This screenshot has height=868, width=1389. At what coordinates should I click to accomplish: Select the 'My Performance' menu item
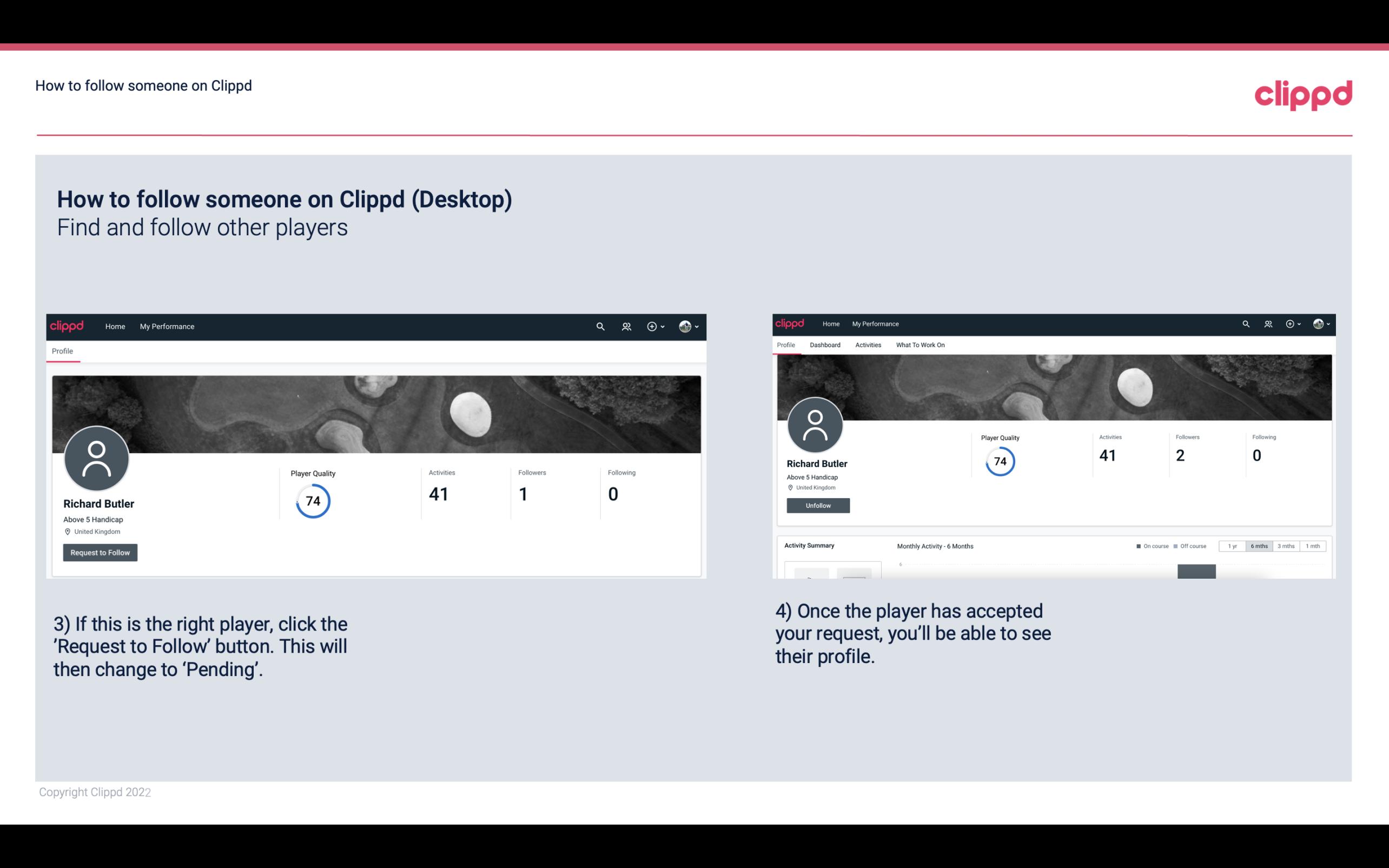[x=167, y=326]
